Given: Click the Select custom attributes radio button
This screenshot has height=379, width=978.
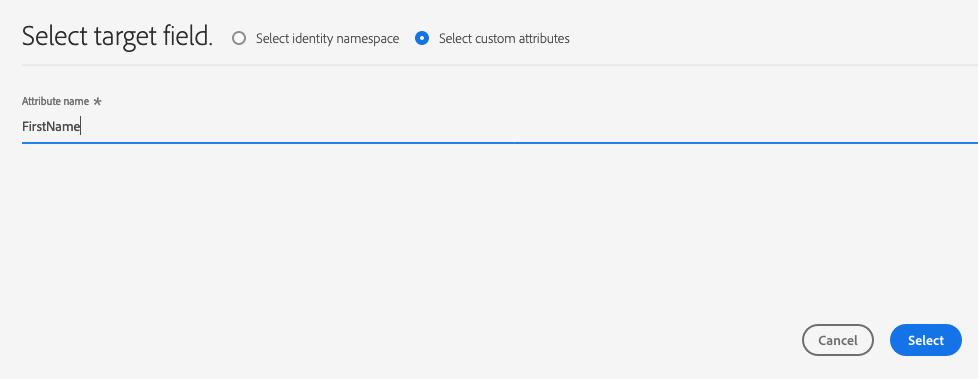Looking at the screenshot, I should tap(422, 39).
